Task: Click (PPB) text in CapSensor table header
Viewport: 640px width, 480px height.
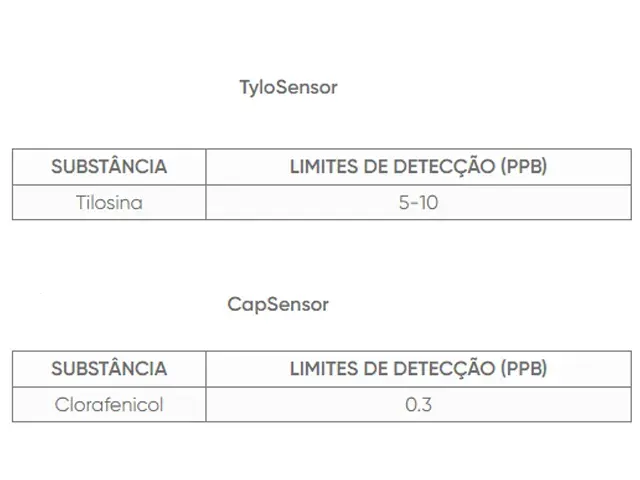Action: [x=524, y=369]
